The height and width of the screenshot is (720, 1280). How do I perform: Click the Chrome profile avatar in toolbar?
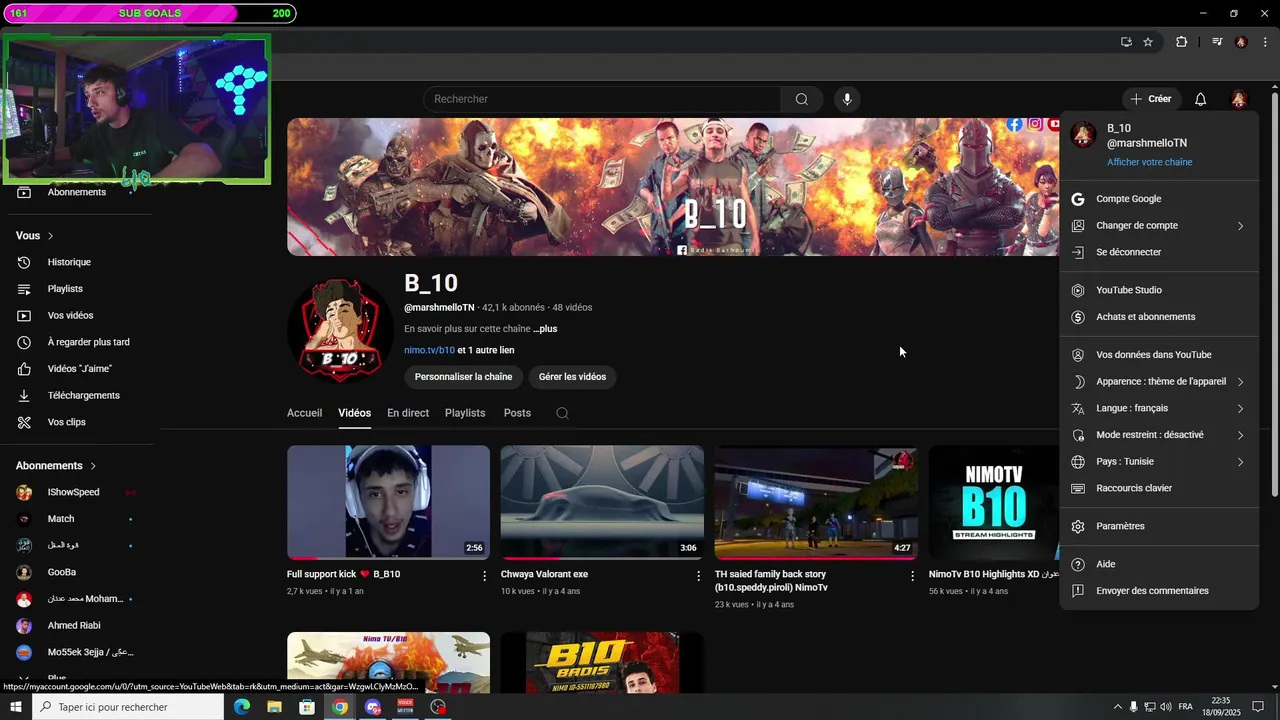tap(1241, 42)
